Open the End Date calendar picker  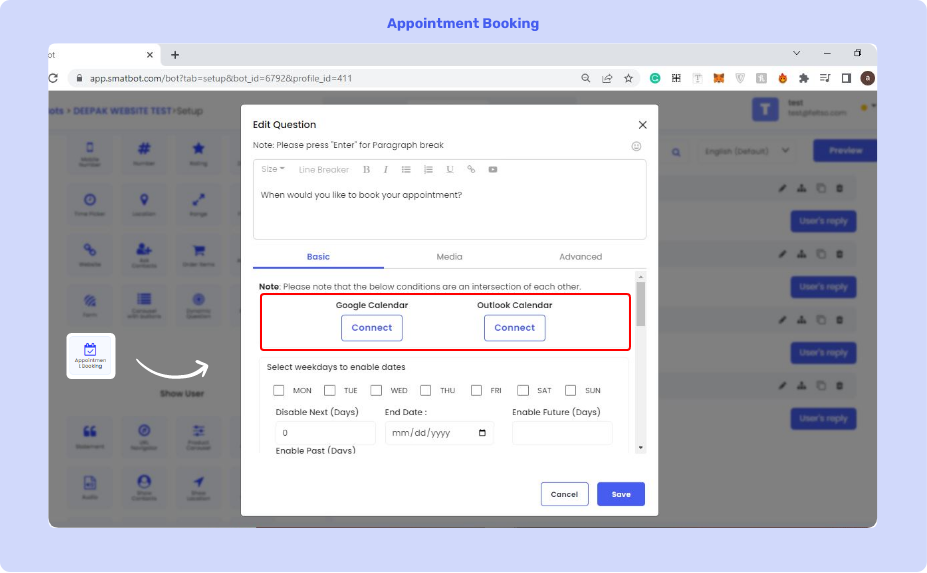point(482,433)
